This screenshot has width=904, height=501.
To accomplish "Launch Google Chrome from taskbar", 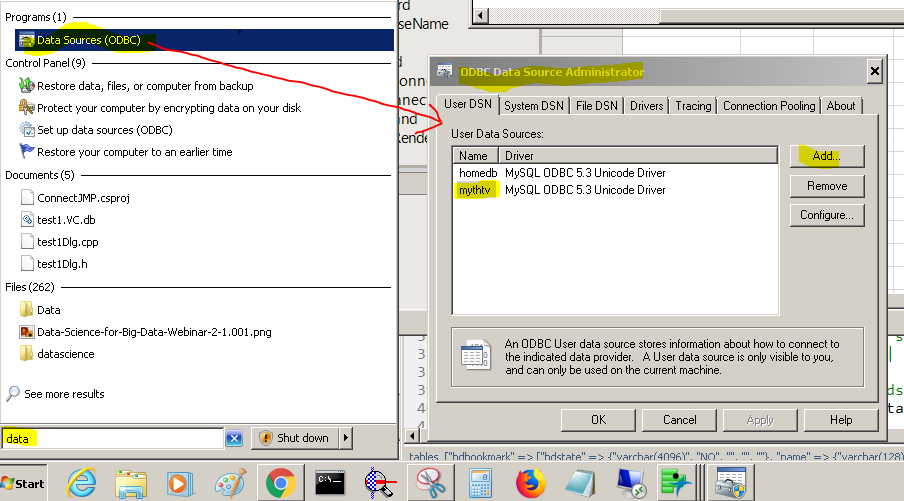I will click(x=281, y=483).
